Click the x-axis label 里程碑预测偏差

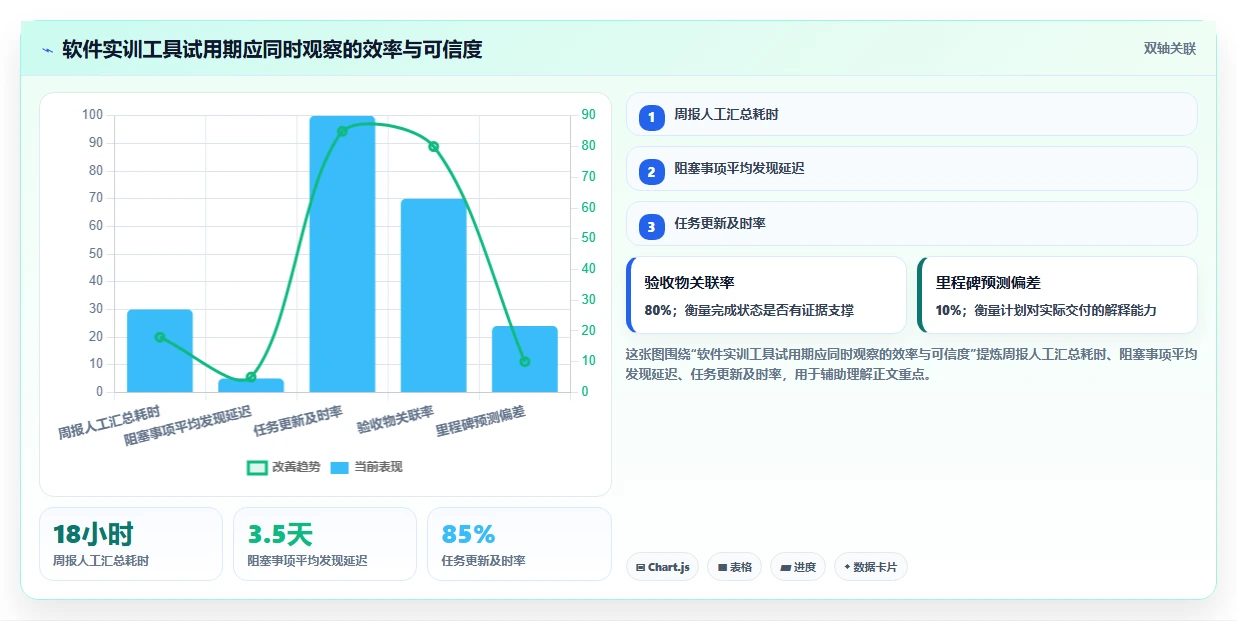(x=481, y=422)
